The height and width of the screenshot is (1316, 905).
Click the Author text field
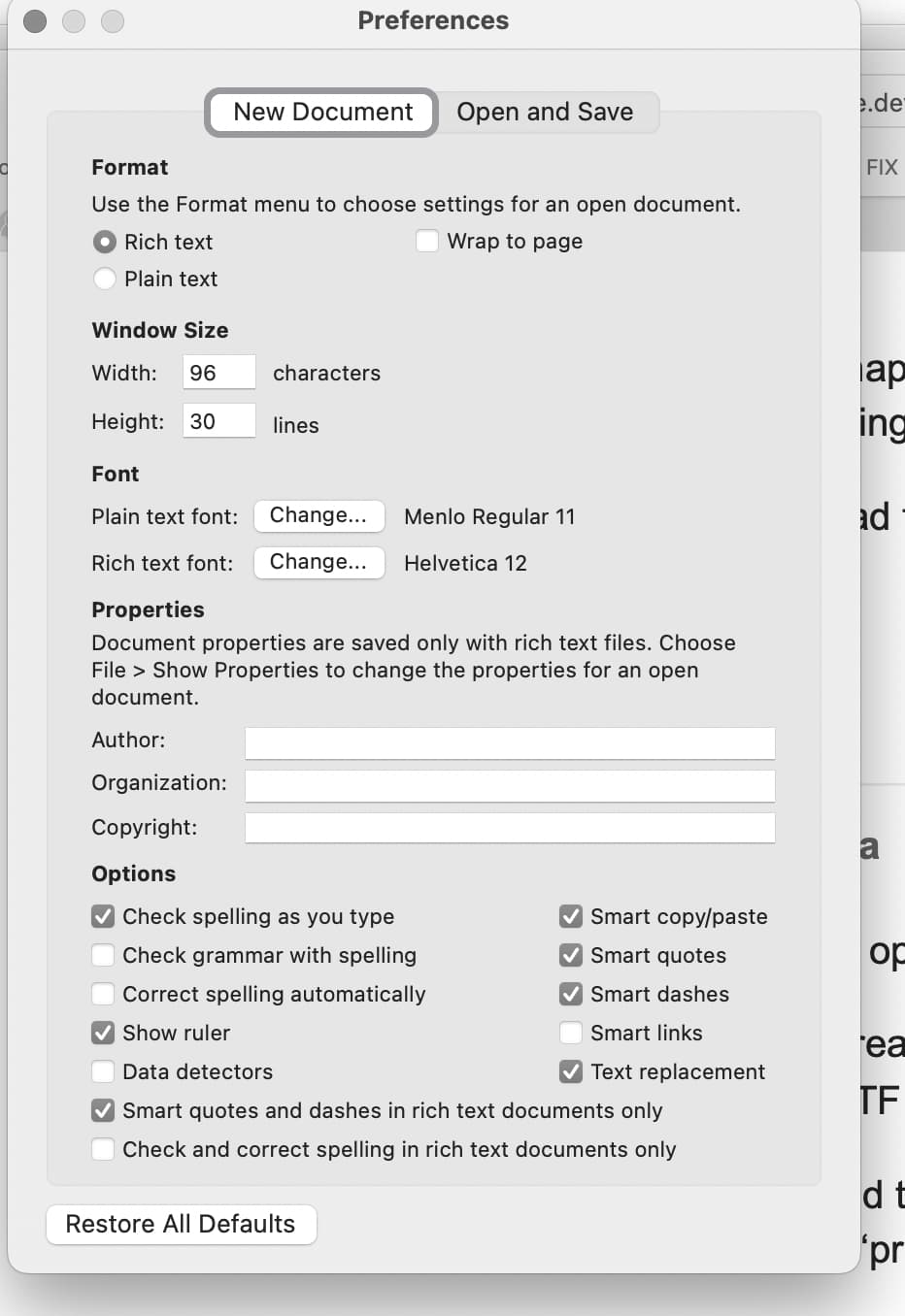510,742
